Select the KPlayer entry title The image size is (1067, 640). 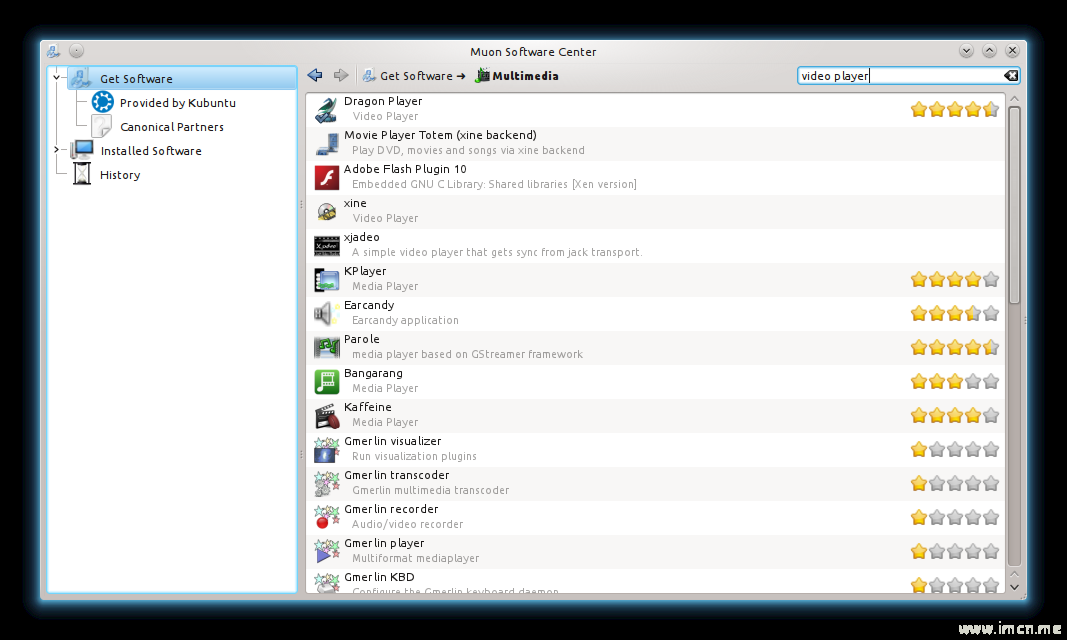(365, 271)
